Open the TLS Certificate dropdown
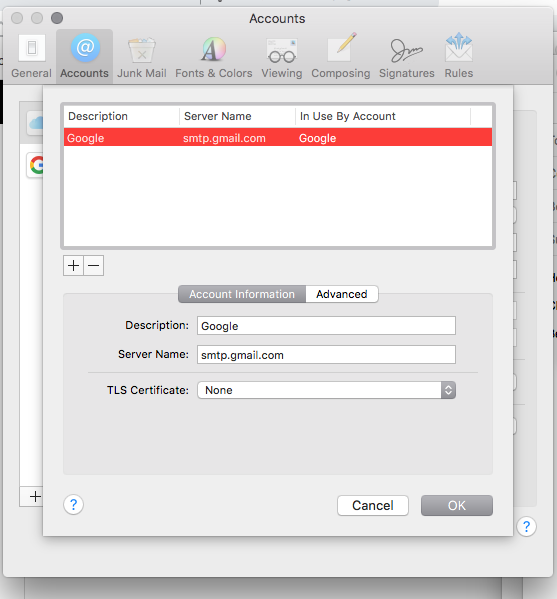557x599 pixels. (326, 390)
